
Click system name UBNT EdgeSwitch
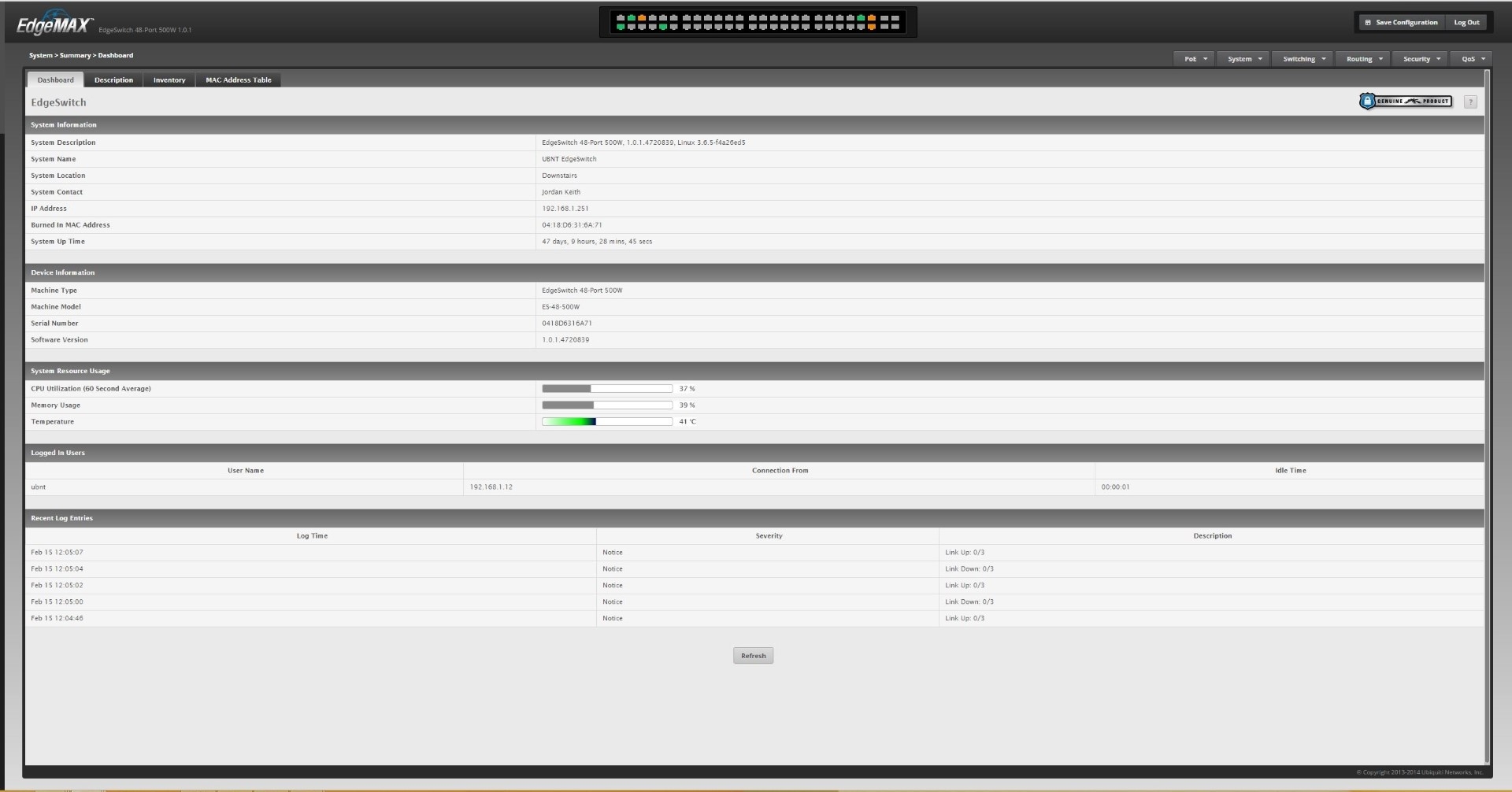pos(569,159)
